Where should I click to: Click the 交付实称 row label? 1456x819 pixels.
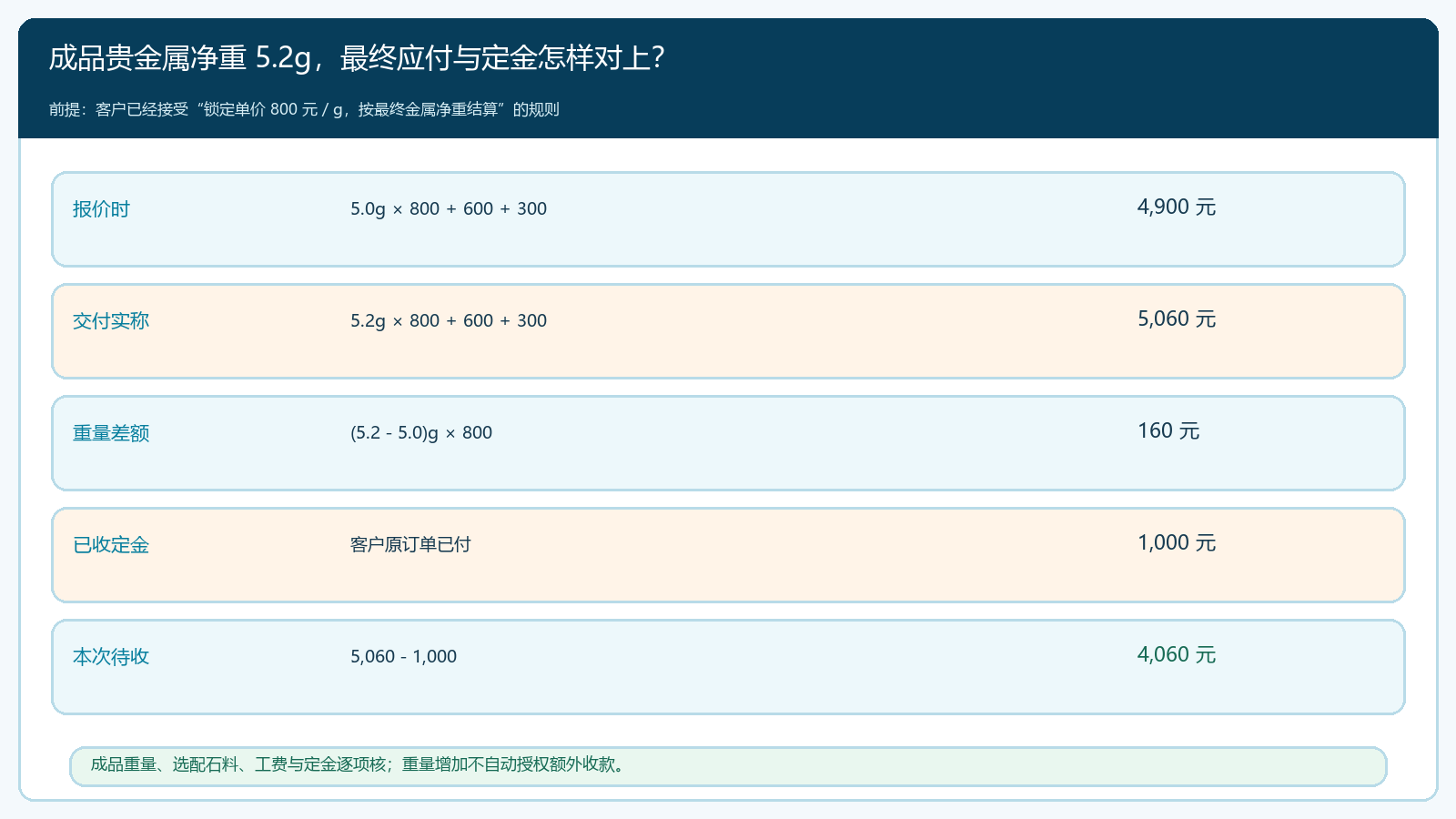tap(111, 321)
